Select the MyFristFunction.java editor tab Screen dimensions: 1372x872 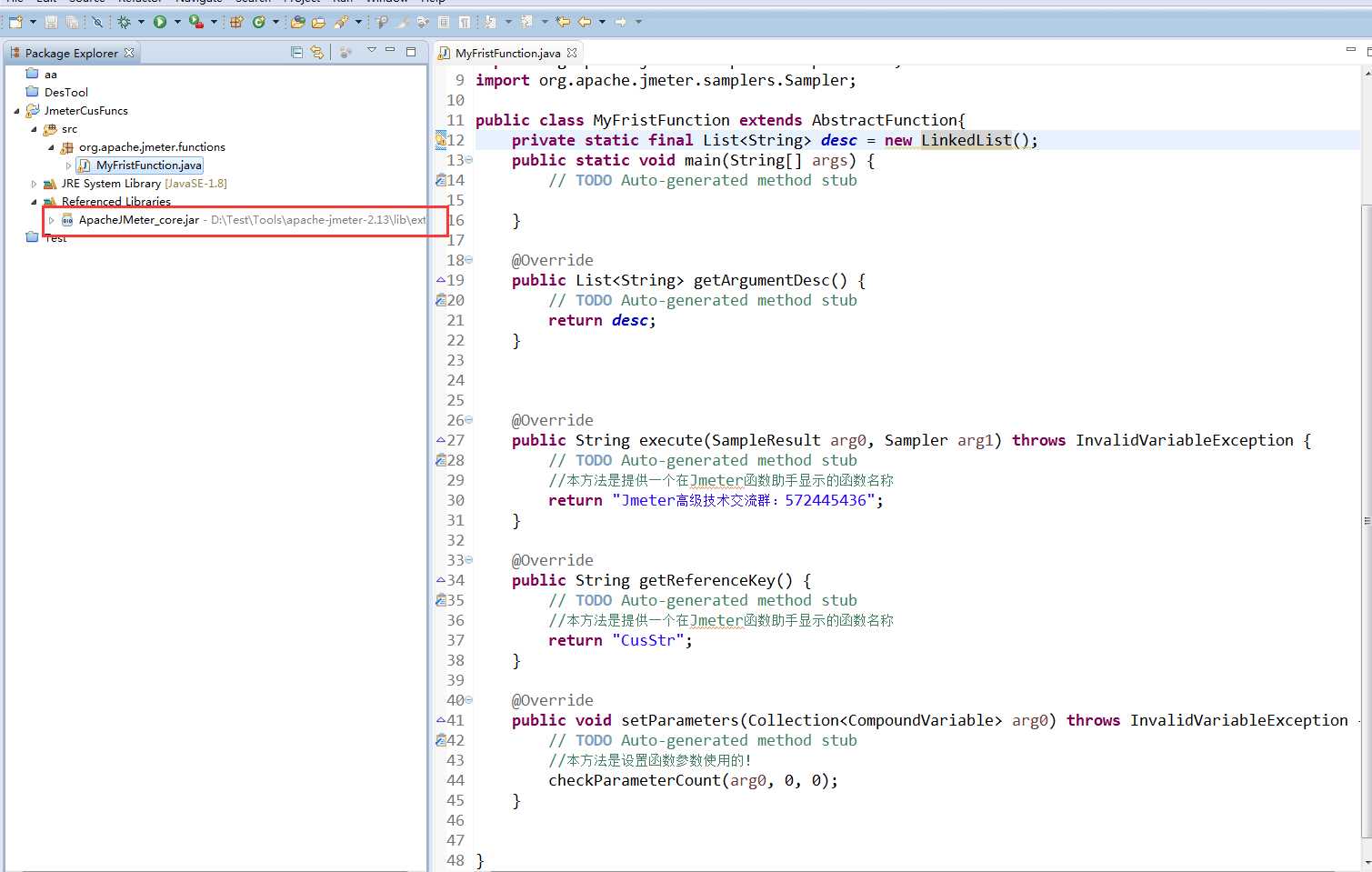coord(507,53)
